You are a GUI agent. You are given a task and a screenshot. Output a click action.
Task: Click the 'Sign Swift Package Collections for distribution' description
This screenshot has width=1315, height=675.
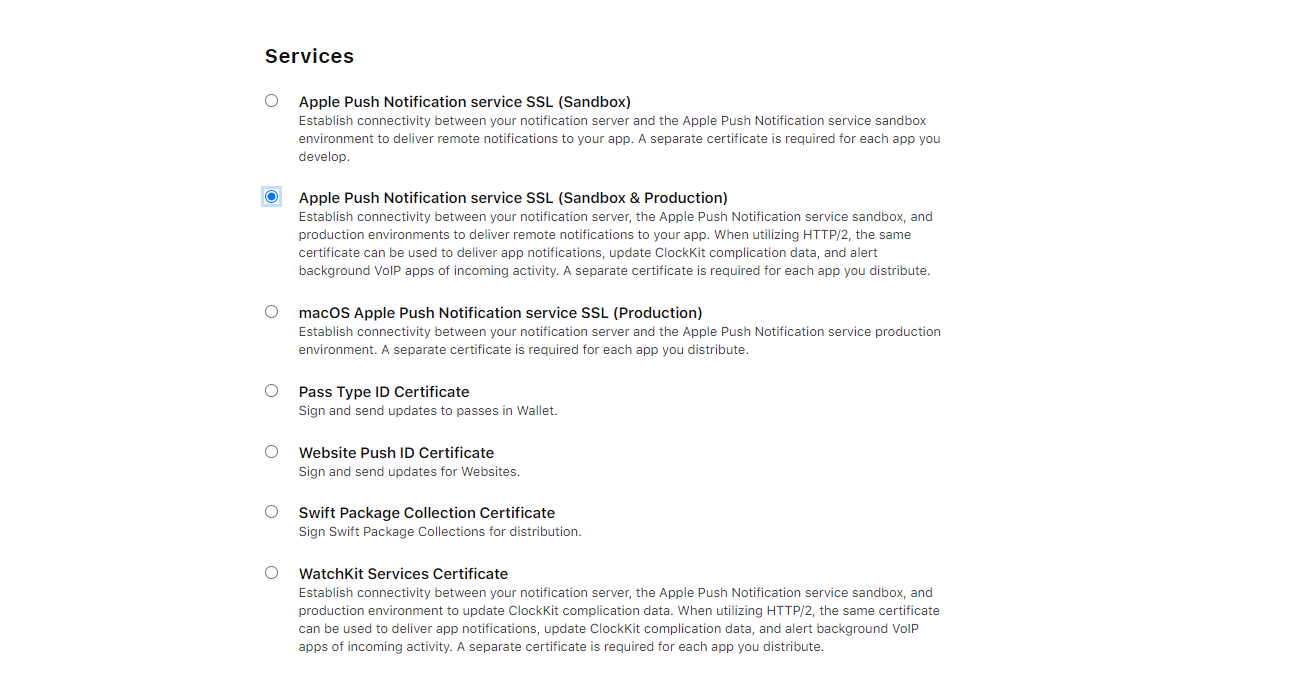440,532
